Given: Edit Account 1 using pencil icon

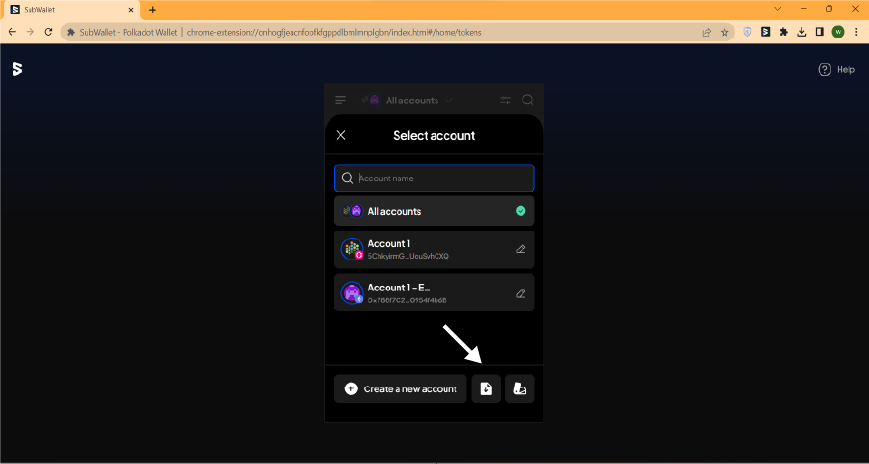Looking at the screenshot, I should pos(520,249).
